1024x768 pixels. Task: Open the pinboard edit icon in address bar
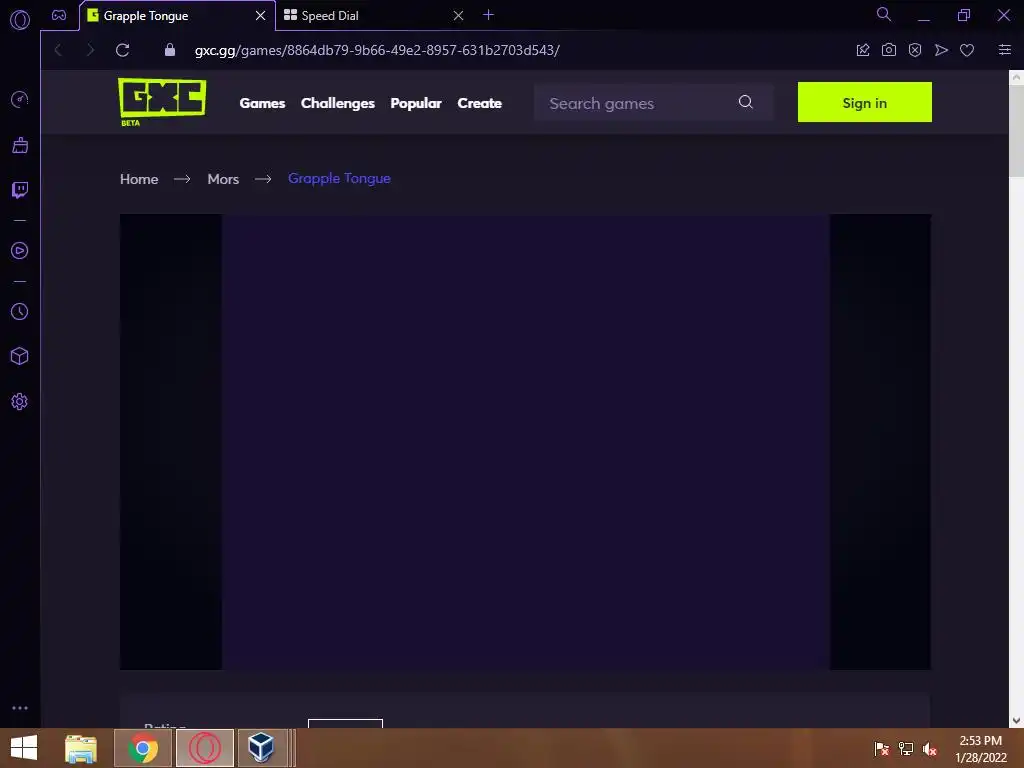pyautogui.click(x=863, y=50)
